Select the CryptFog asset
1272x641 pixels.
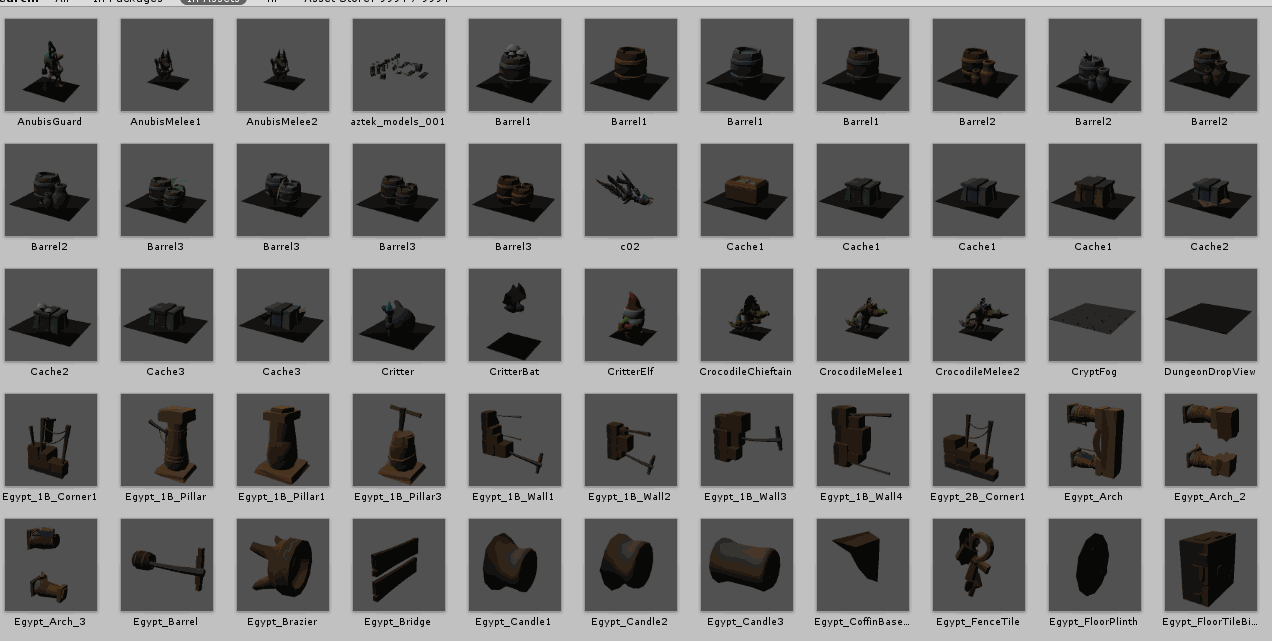1095,315
